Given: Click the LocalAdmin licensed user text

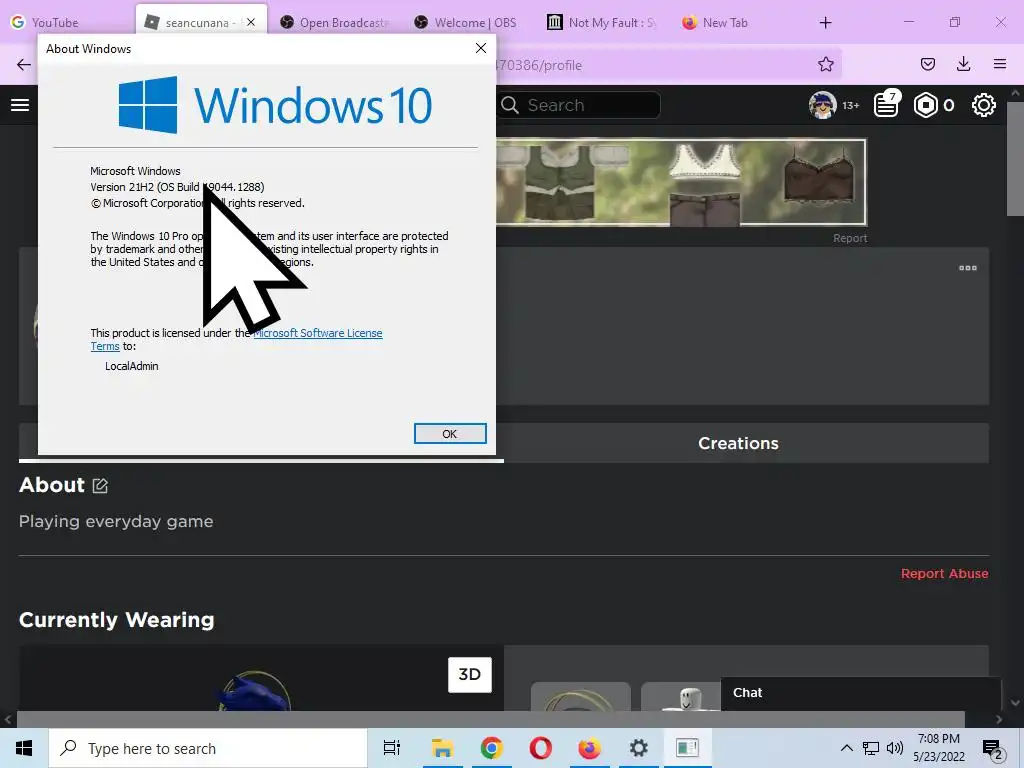Looking at the screenshot, I should [x=132, y=366].
